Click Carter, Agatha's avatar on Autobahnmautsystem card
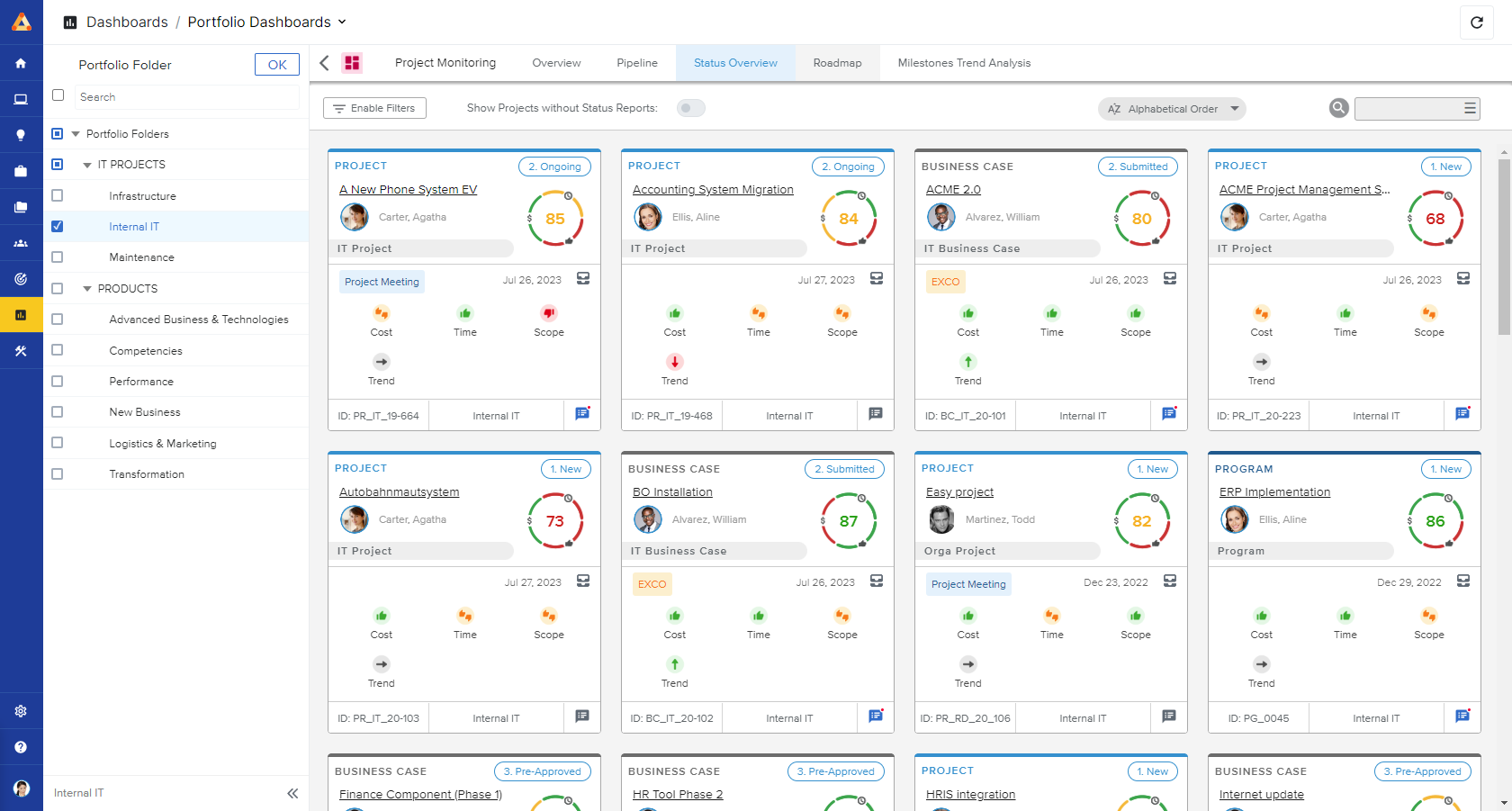1512x811 pixels. tap(355, 519)
